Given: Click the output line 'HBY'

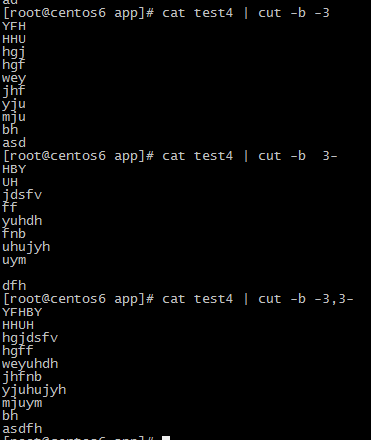Looking at the screenshot, I should pyautogui.click(x=14, y=169).
